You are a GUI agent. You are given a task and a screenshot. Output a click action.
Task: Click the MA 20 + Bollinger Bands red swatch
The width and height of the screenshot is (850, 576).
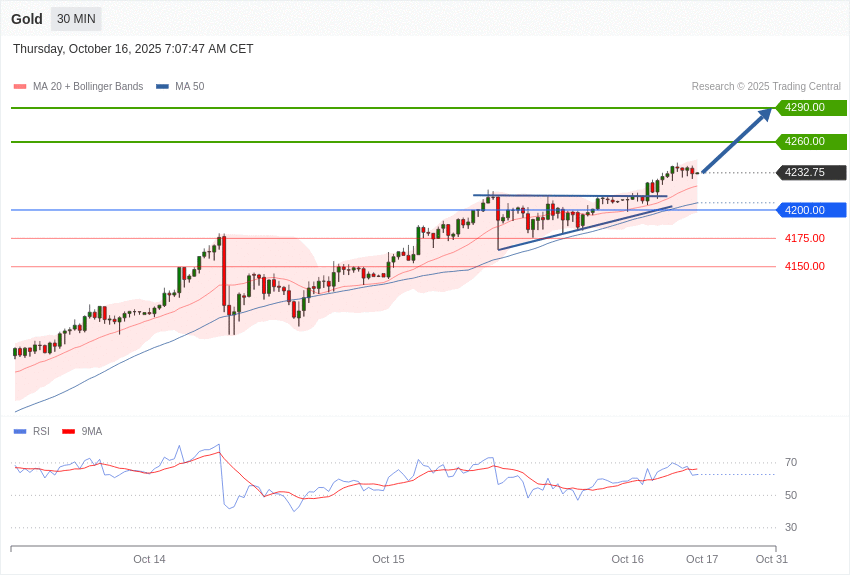(19, 87)
